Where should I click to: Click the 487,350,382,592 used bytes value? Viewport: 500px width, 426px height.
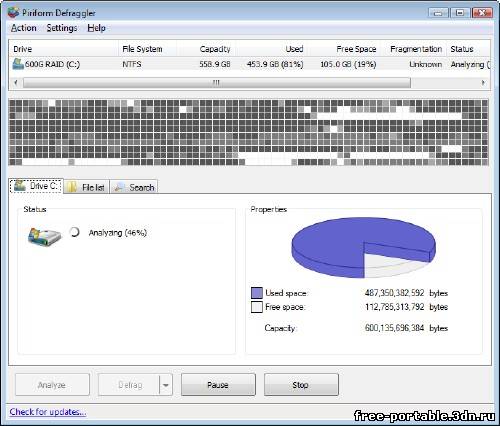pos(394,293)
